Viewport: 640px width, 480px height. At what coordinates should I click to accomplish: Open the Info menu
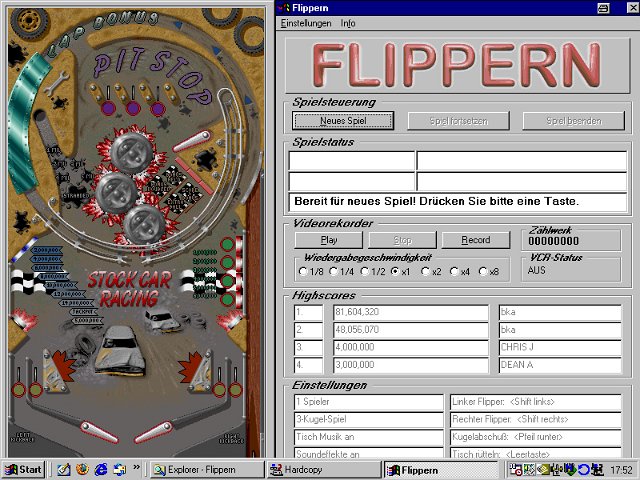click(348, 23)
